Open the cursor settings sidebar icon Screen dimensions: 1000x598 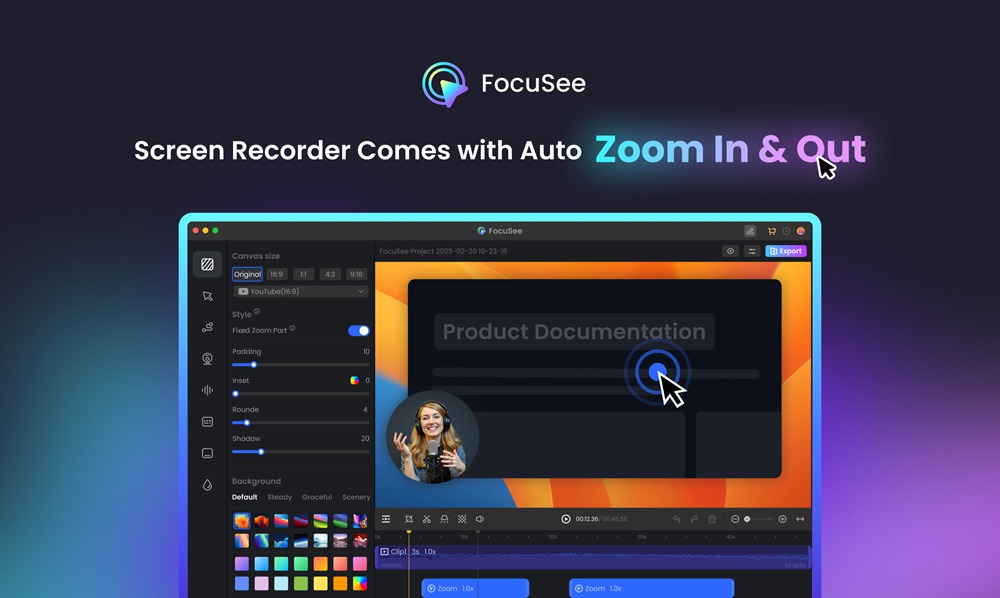tap(207, 296)
